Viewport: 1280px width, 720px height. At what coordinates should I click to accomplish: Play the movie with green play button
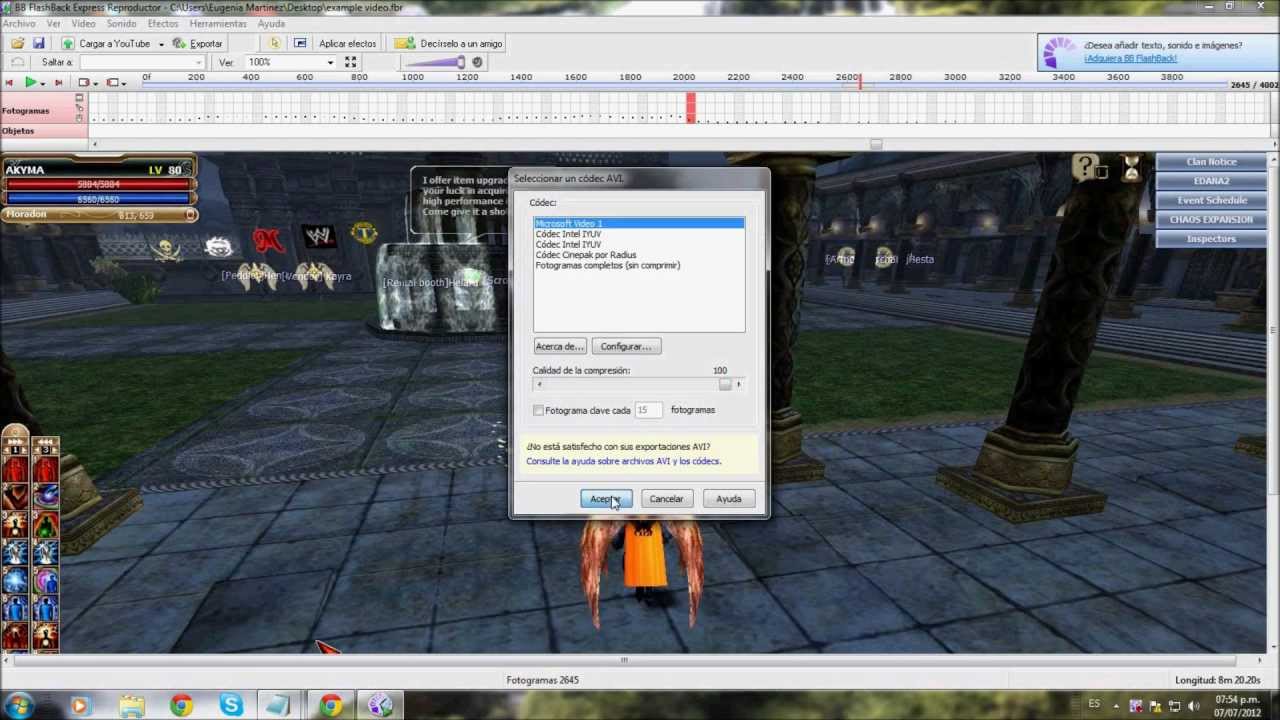click(31, 82)
